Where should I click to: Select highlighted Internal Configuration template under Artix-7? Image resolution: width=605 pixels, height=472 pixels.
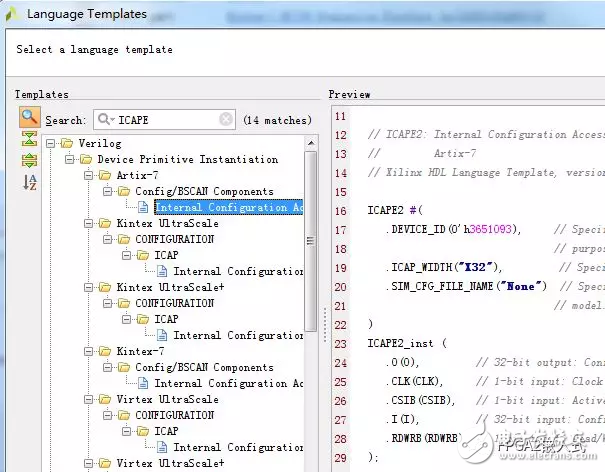coord(228,207)
